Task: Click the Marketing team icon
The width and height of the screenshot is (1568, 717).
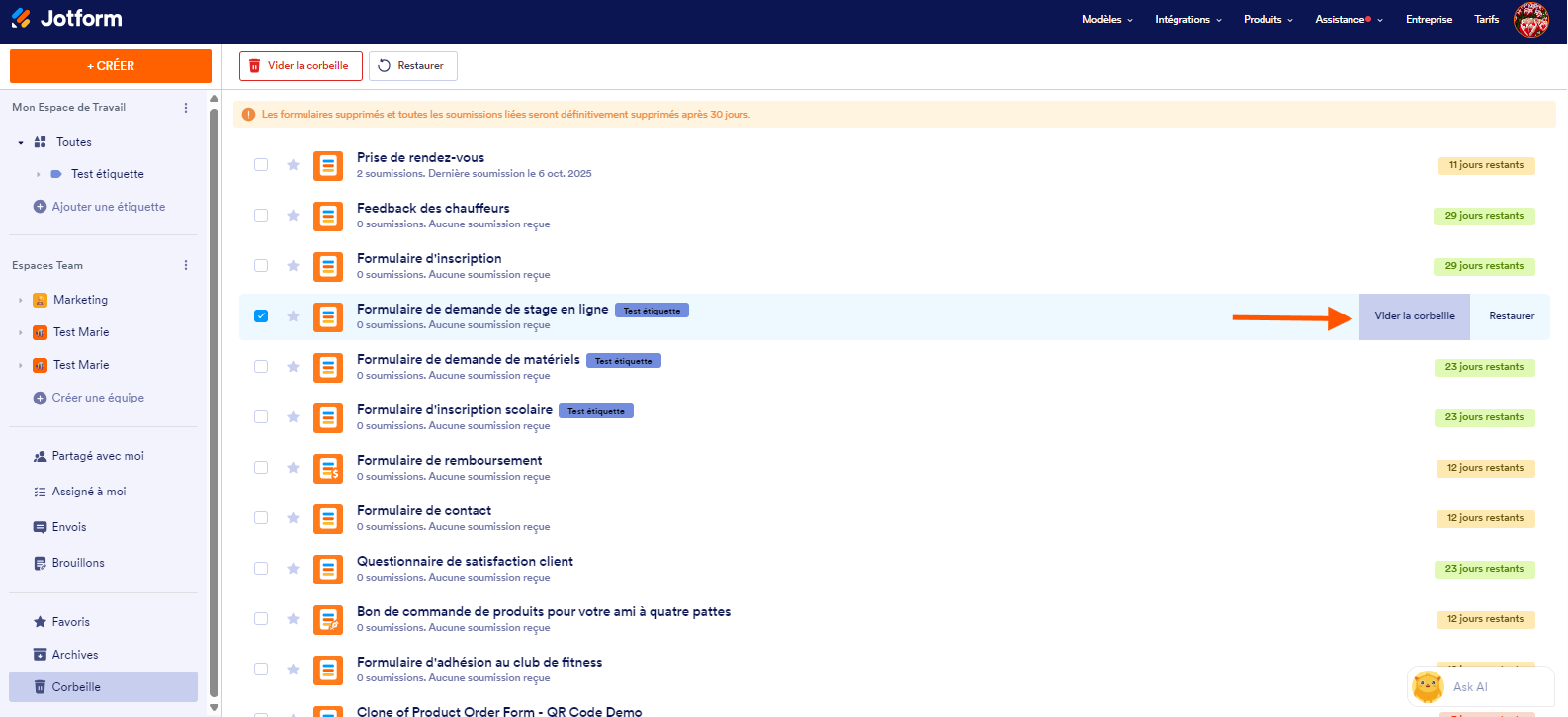Action: [40, 300]
